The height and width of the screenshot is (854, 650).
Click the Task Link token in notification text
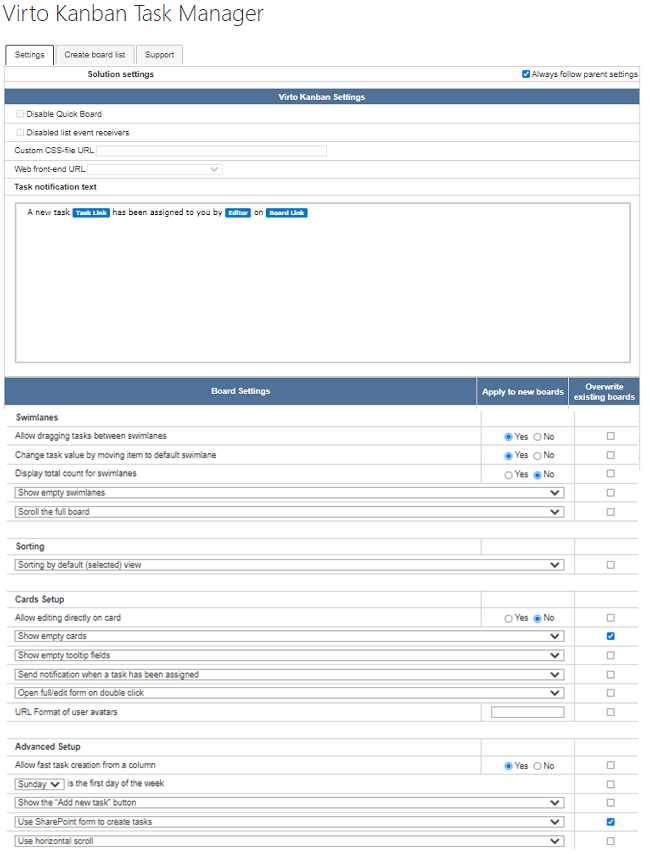pyautogui.click(x=92, y=212)
